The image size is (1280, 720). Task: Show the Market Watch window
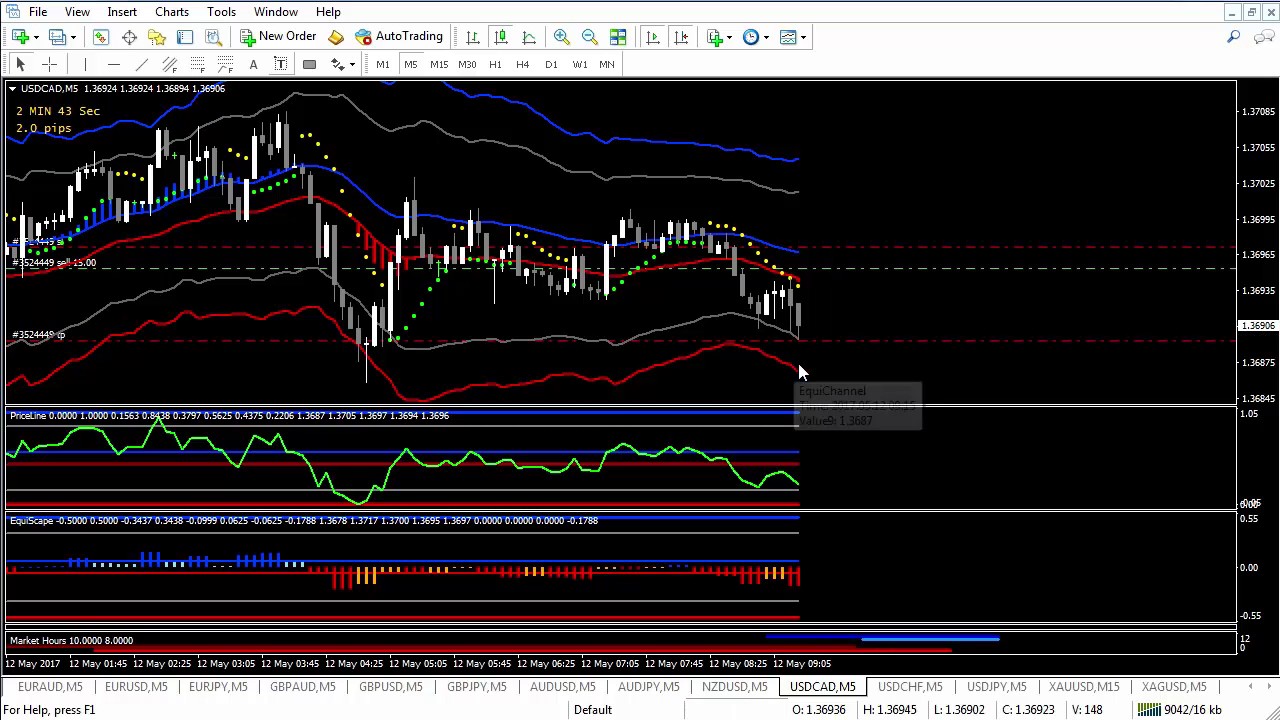(101, 37)
